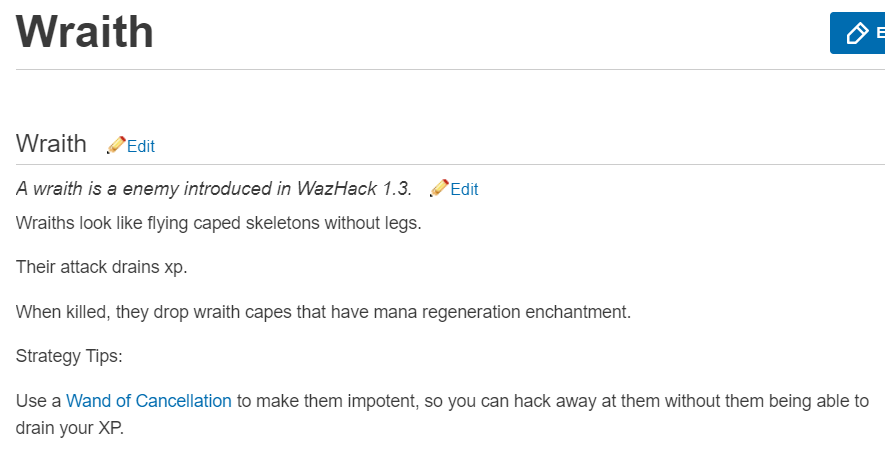Click the pencil icon beside the Wraith section heading
885x455 pixels.
tap(116, 145)
